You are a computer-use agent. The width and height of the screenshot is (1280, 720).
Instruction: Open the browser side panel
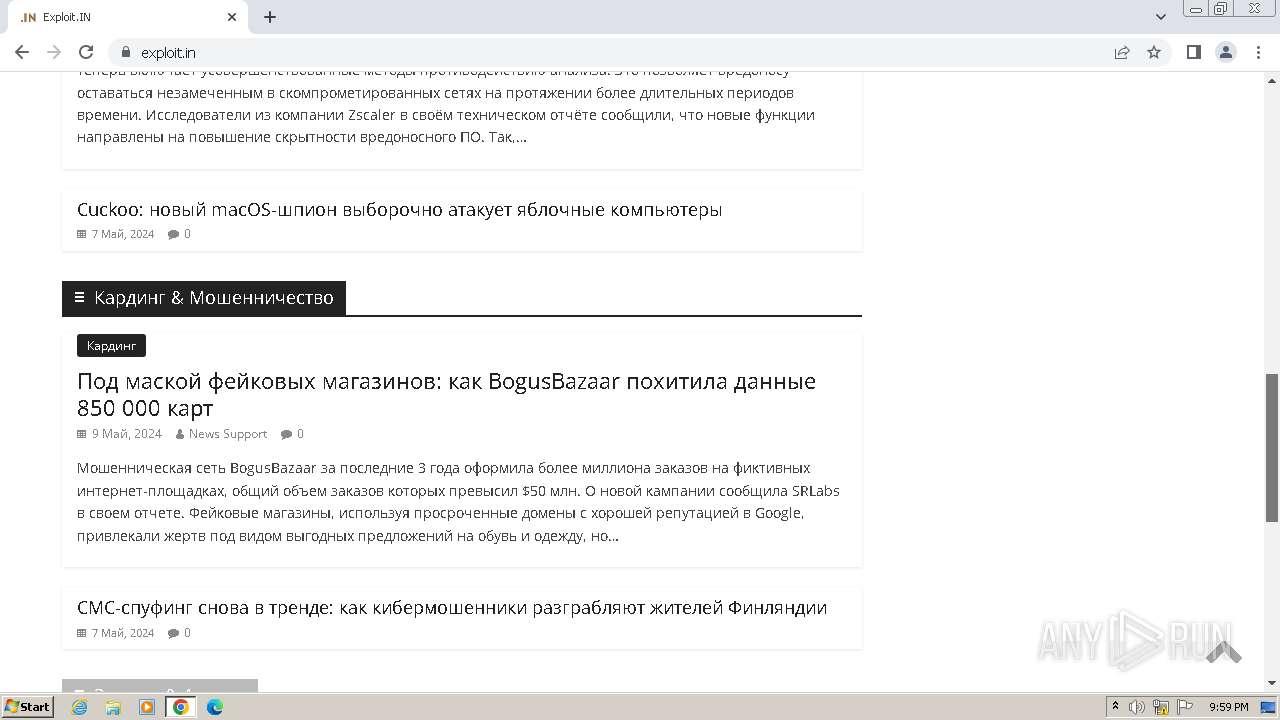tap(1193, 52)
